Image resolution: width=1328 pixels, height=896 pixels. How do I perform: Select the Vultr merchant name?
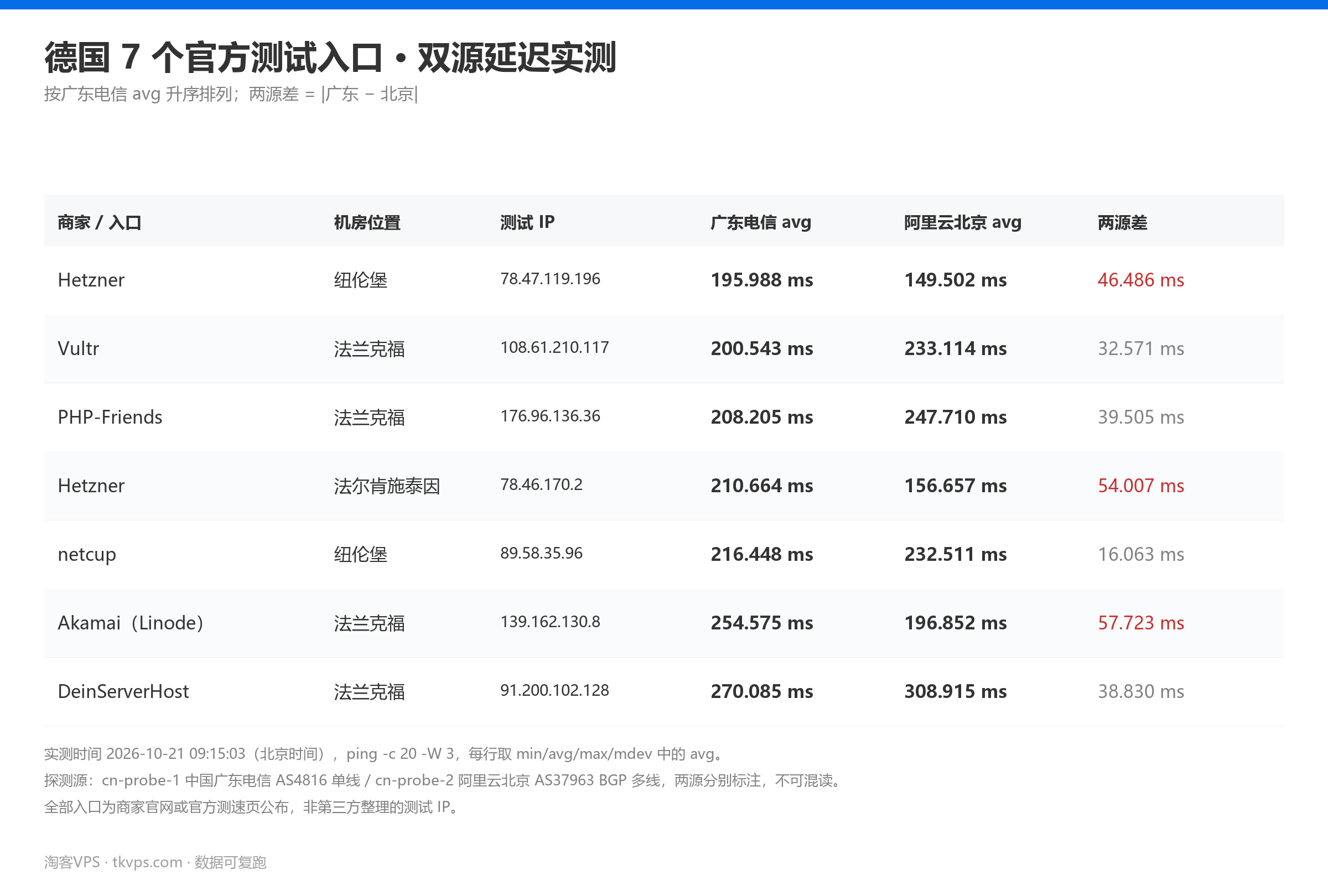click(78, 349)
